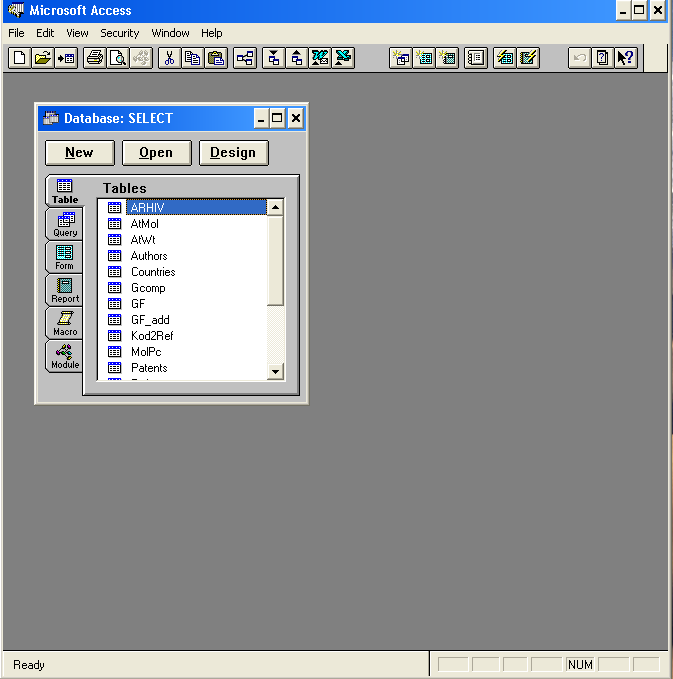Viewport: 673px width, 679px height.
Task: Minimize the Database: SELECT window
Action: click(x=261, y=118)
